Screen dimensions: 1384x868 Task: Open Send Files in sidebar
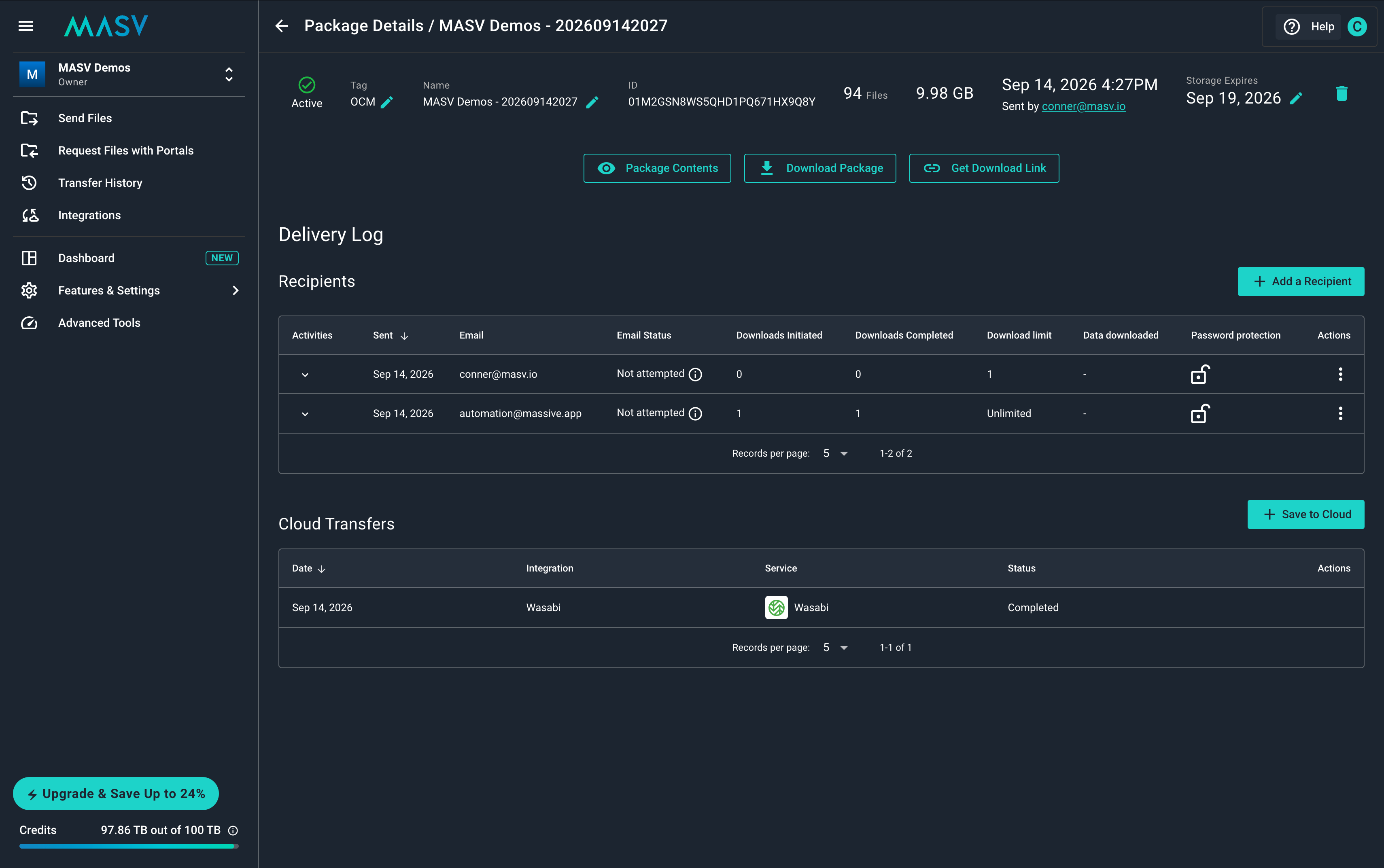click(x=129, y=118)
